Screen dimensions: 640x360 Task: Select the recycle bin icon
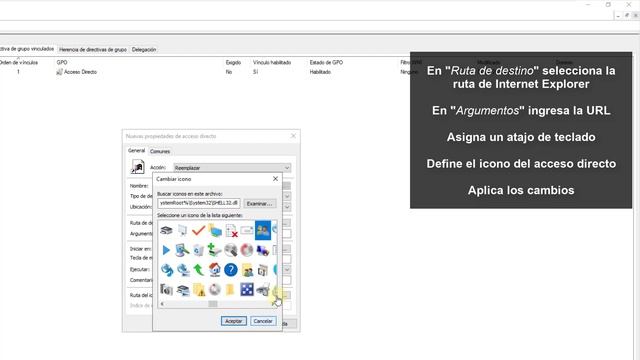click(x=198, y=250)
